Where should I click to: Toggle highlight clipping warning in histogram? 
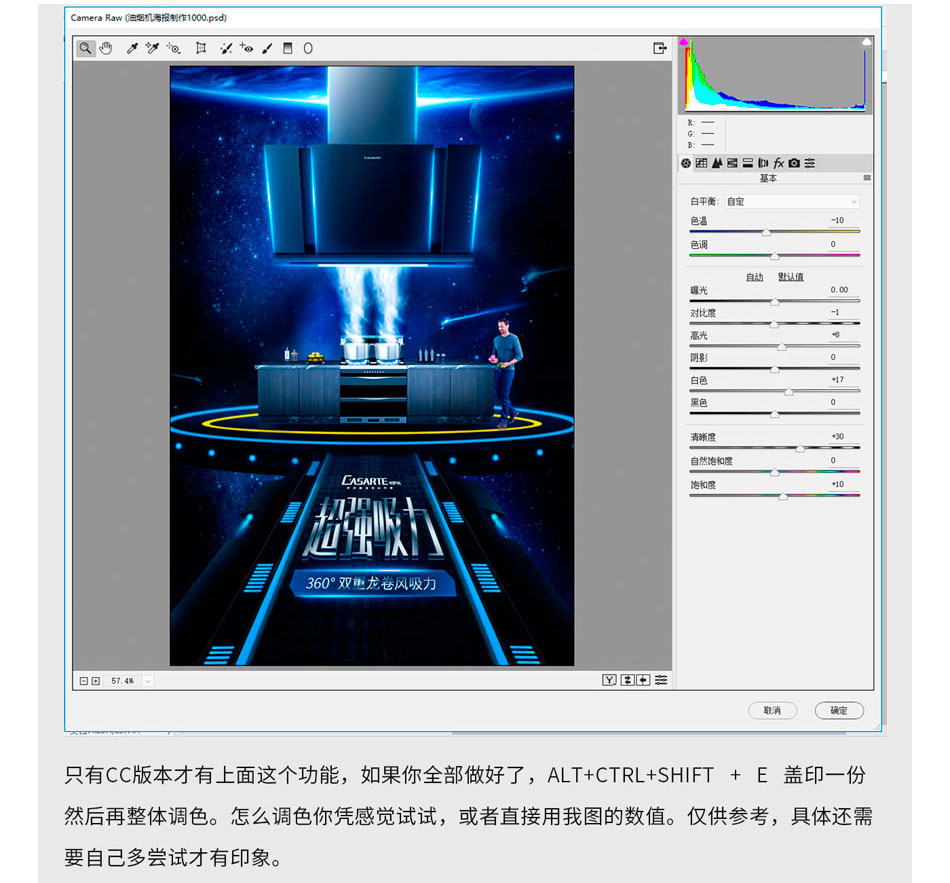(x=867, y=42)
